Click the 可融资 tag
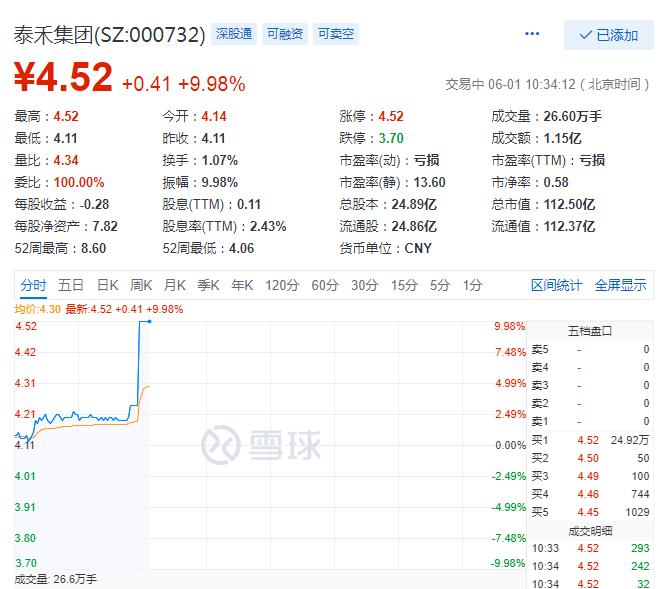665x589 pixels. click(285, 33)
